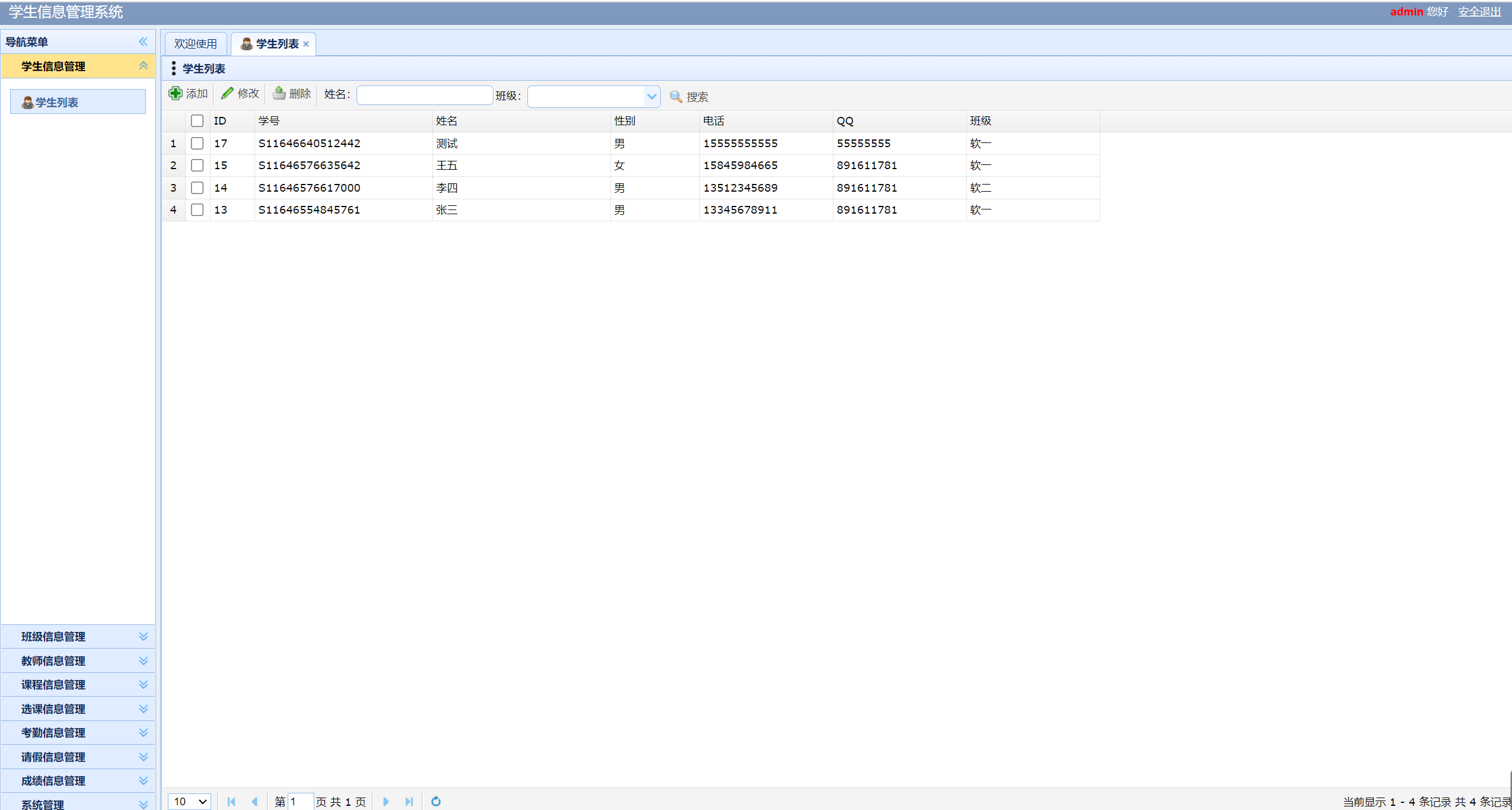The image size is (1512, 810).
Task: Sort by the ID column header
Action: [x=233, y=121]
